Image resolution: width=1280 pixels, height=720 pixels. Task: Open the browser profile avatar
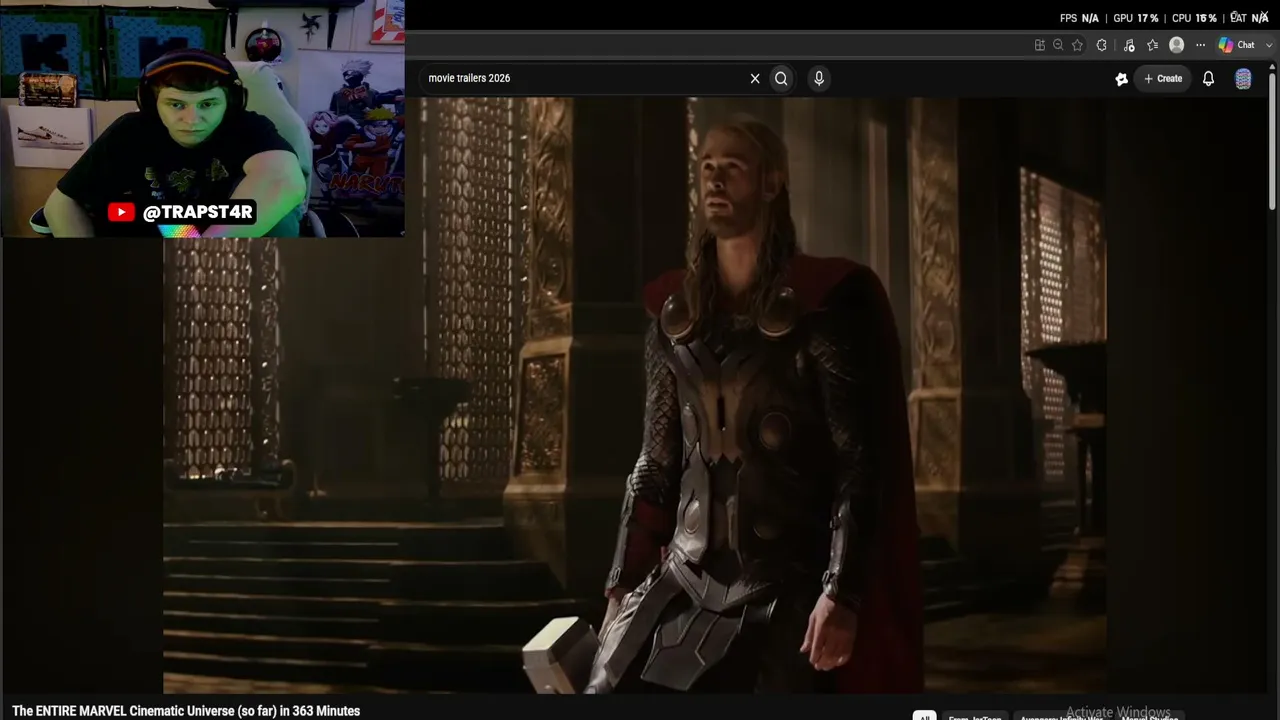[x=1177, y=45]
